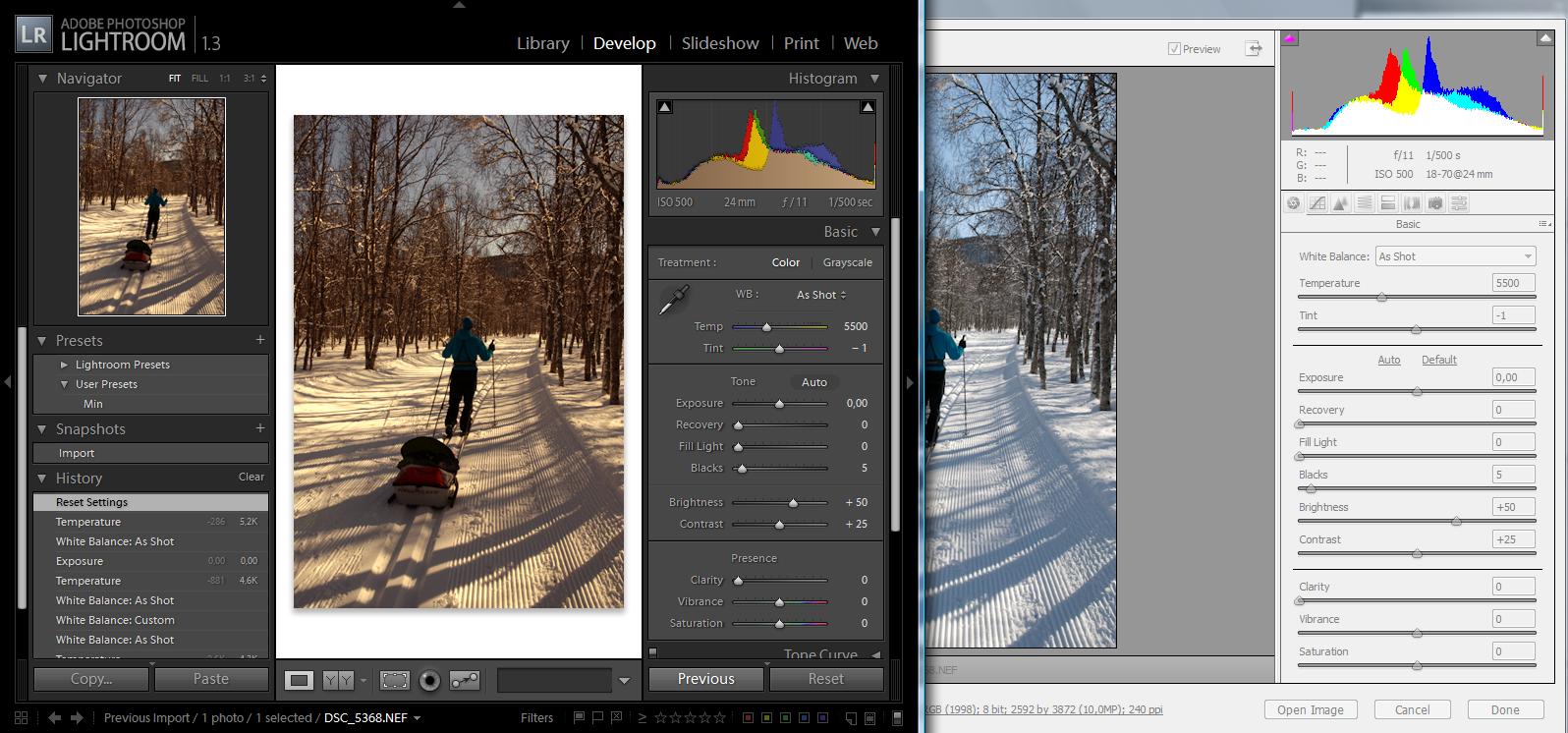The image size is (1568, 733).
Task: Open Camera Raw White Balance dropdown
Action: (1455, 256)
